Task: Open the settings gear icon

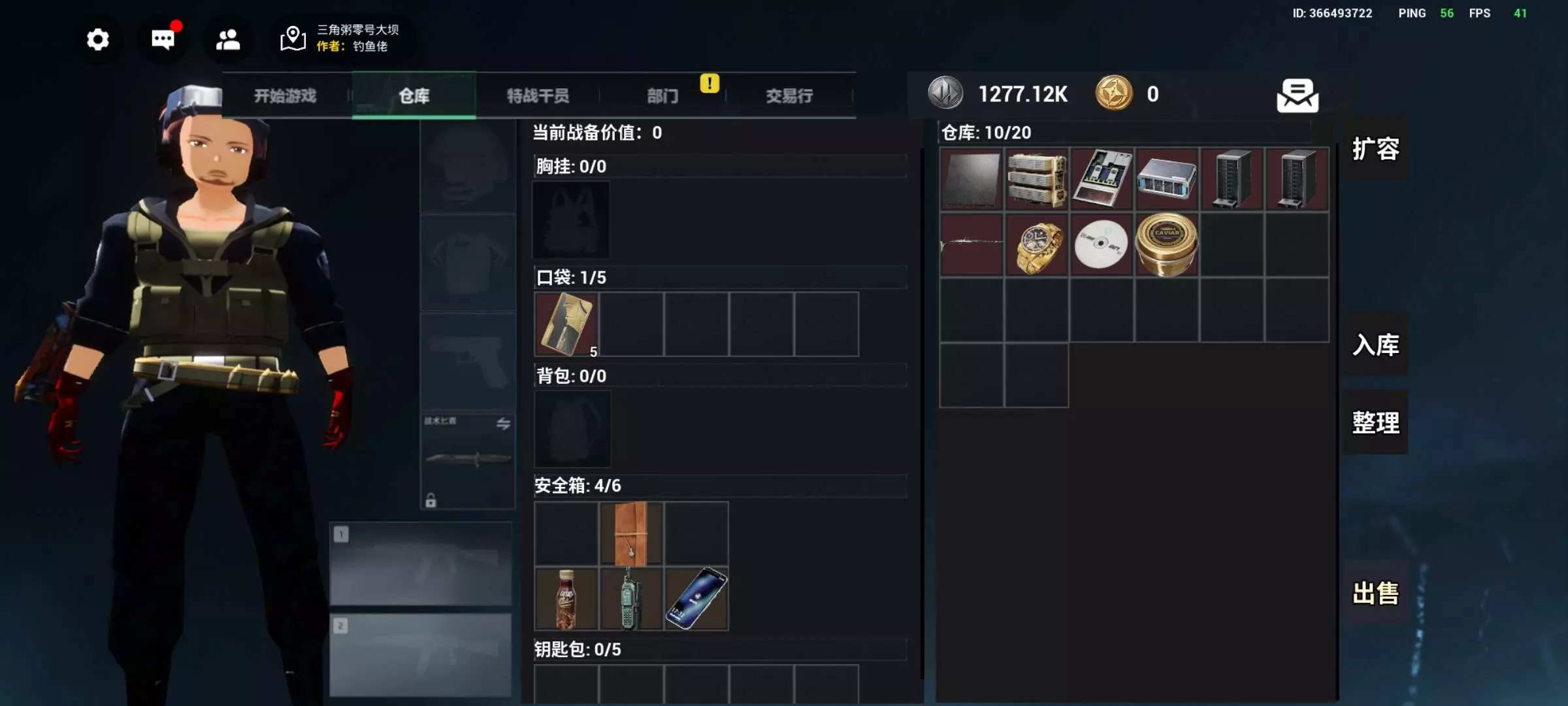Action: tap(98, 40)
